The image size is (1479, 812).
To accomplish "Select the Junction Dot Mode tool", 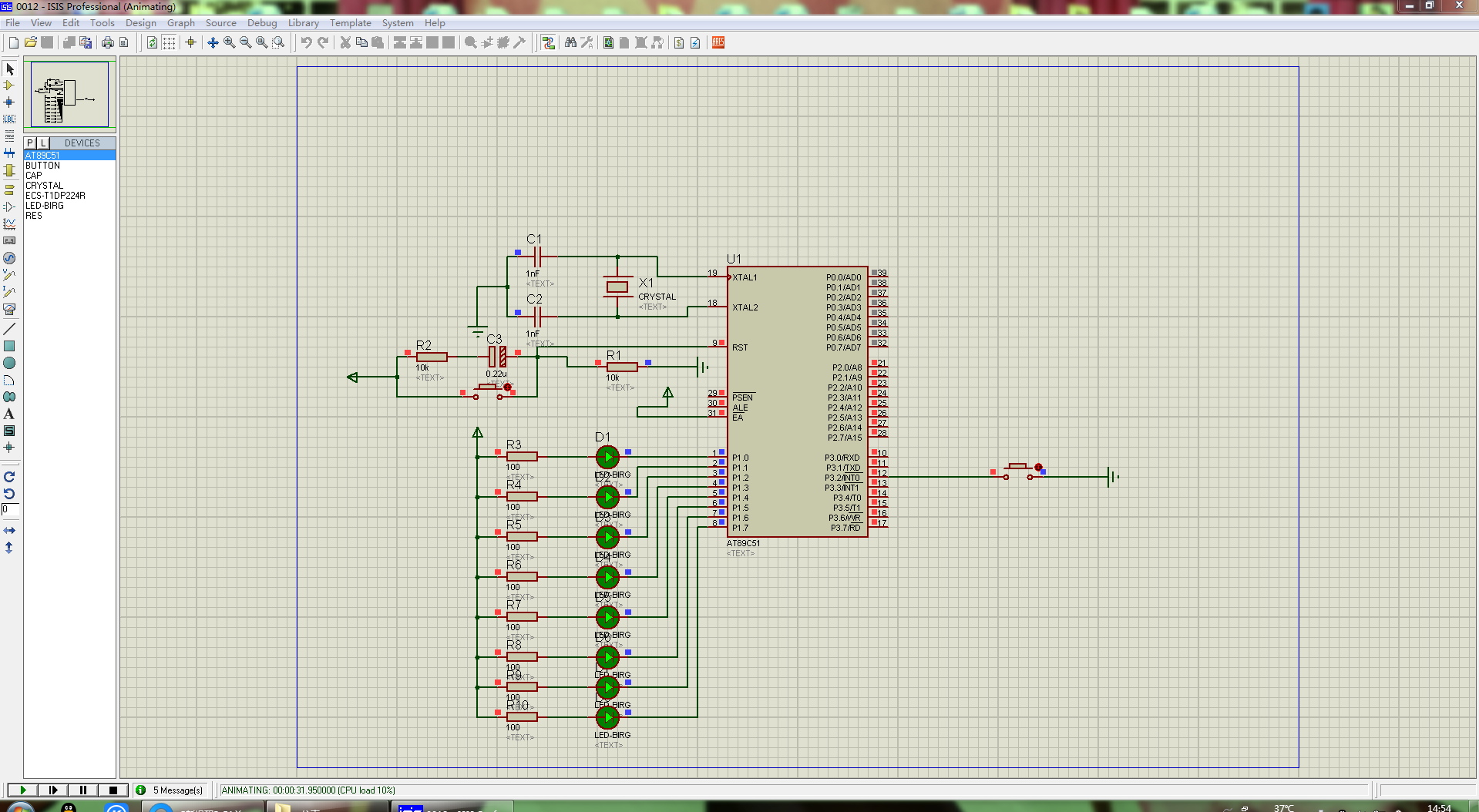I will [x=9, y=102].
